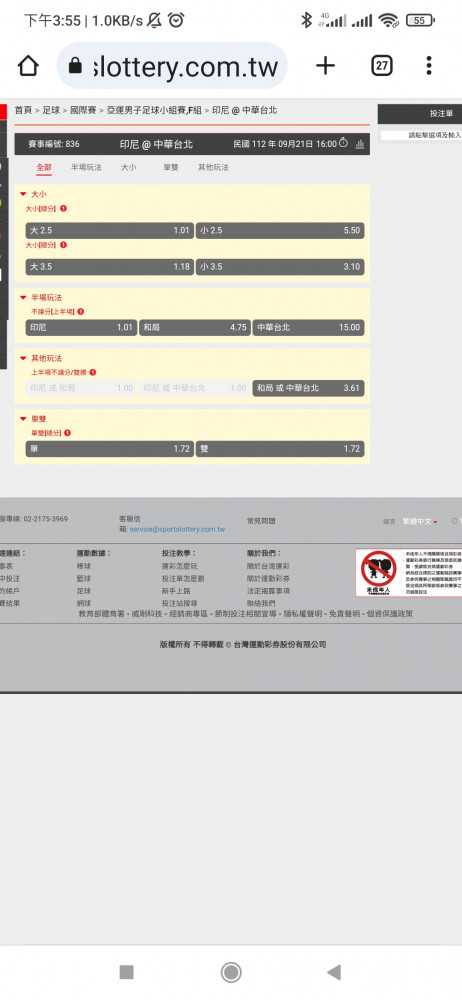462x1000 pixels.
Task: Tap Android back navigation triangle
Action: [333, 972]
